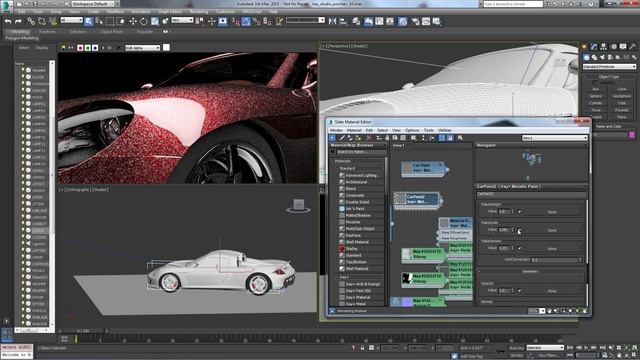This screenshot has height=360, width=640.
Task: Open Select by Name tool
Action: (x=99, y=21)
